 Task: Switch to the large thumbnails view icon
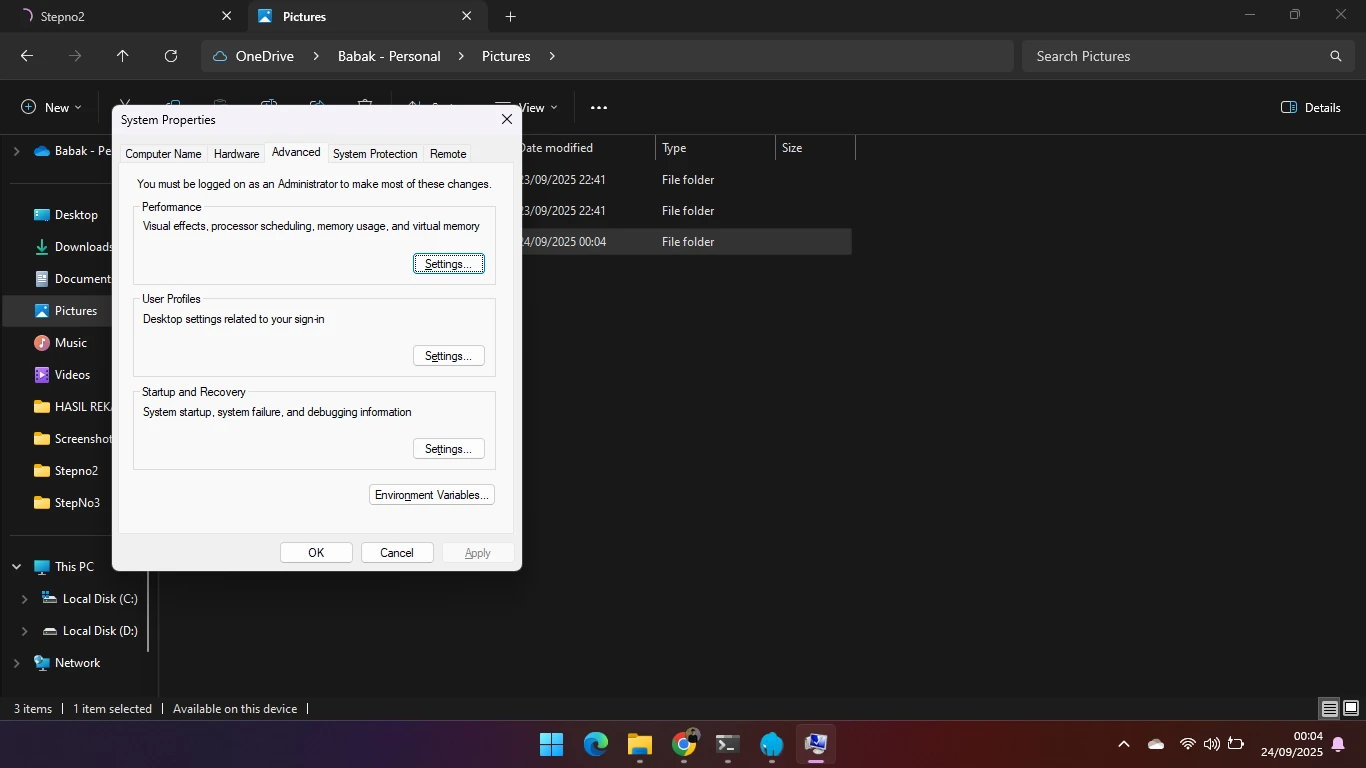click(x=1350, y=709)
